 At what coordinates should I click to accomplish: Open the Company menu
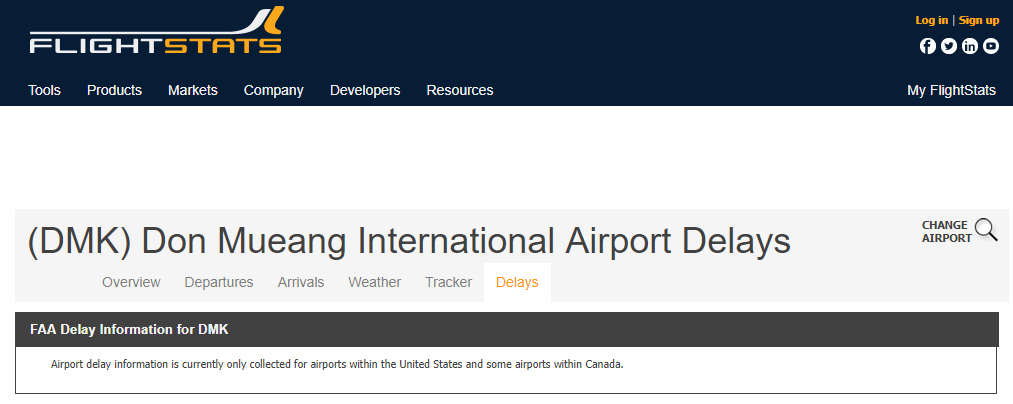pos(273,90)
